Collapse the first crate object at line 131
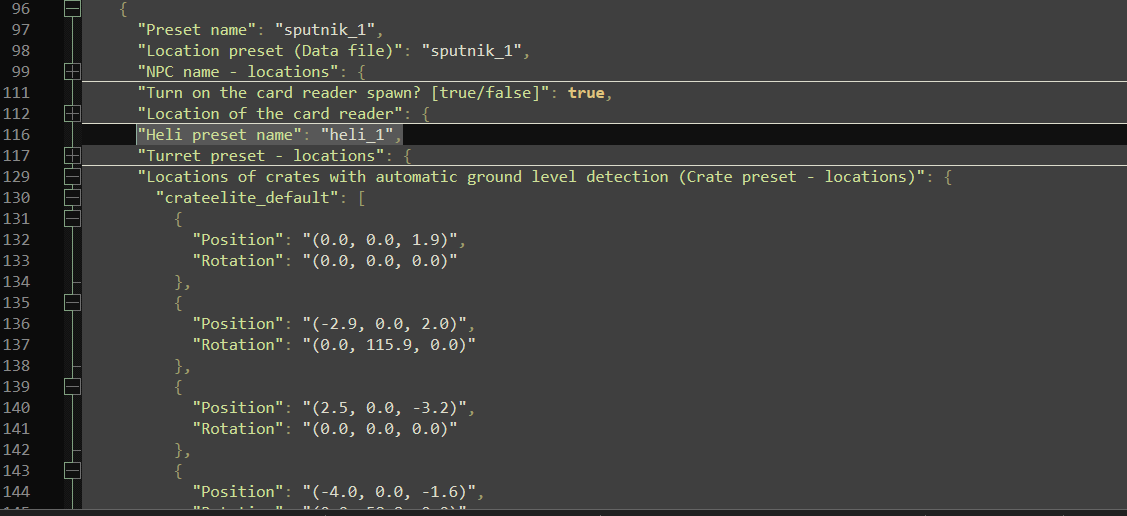Screen dimensions: 1127x516 tap(71, 219)
